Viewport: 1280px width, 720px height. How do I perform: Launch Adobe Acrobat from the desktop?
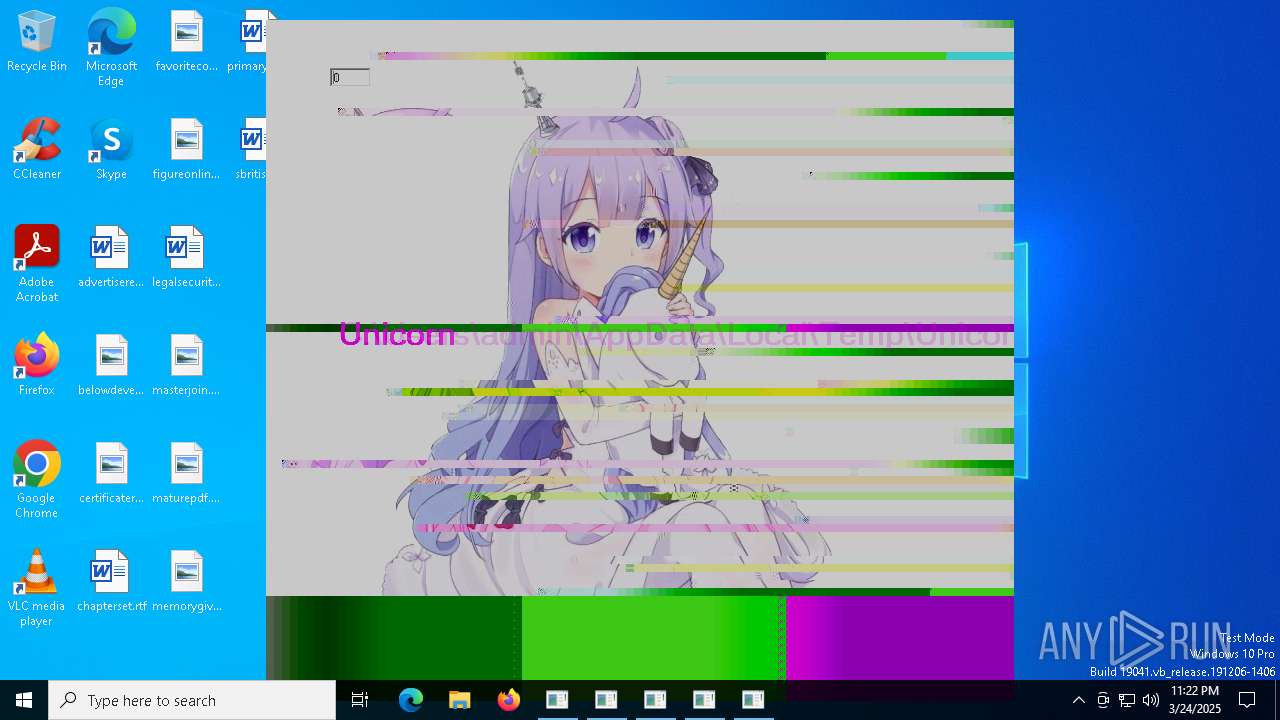(x=37, y=264)
